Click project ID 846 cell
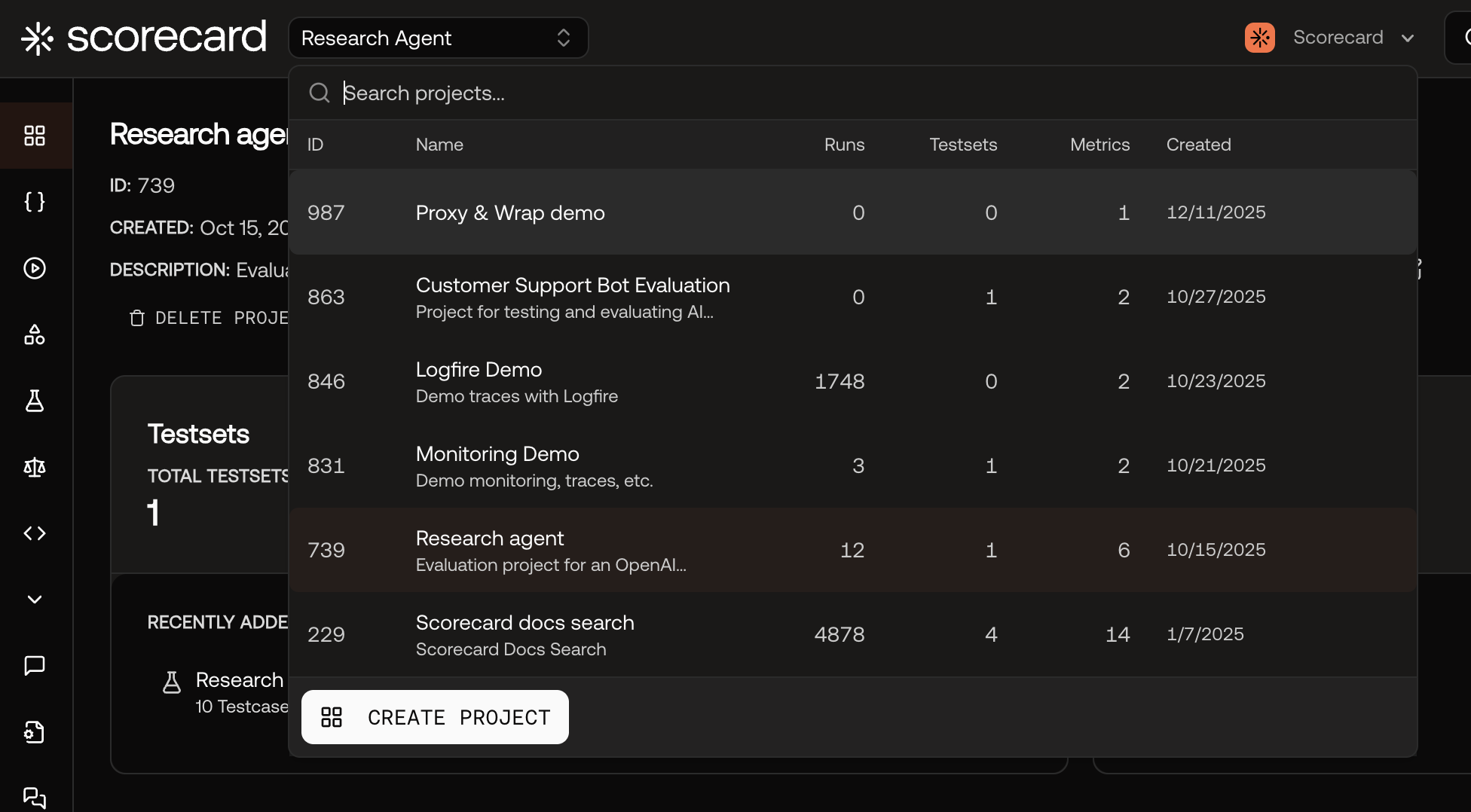Screen dimensions: 1471x812 pos(326,381)
